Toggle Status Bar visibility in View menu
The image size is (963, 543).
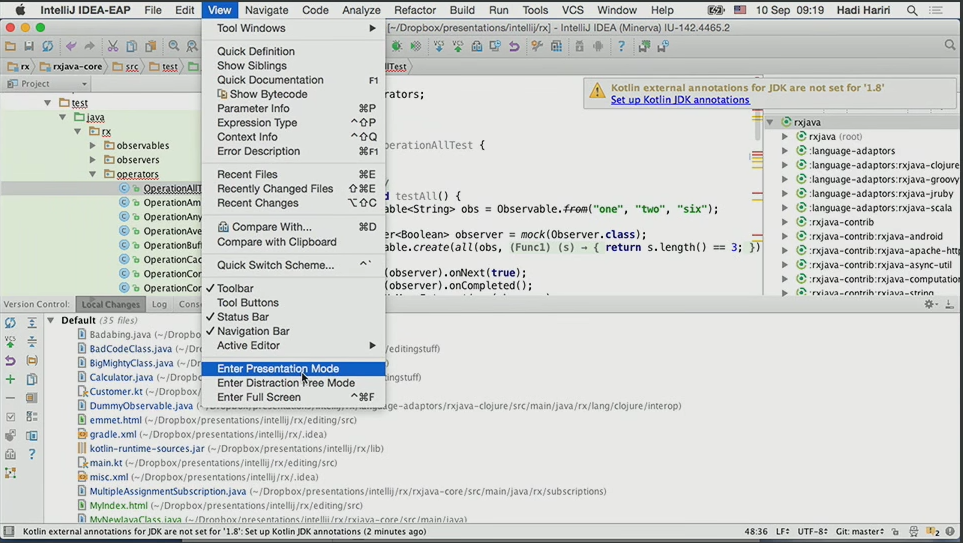click(294, 316)
